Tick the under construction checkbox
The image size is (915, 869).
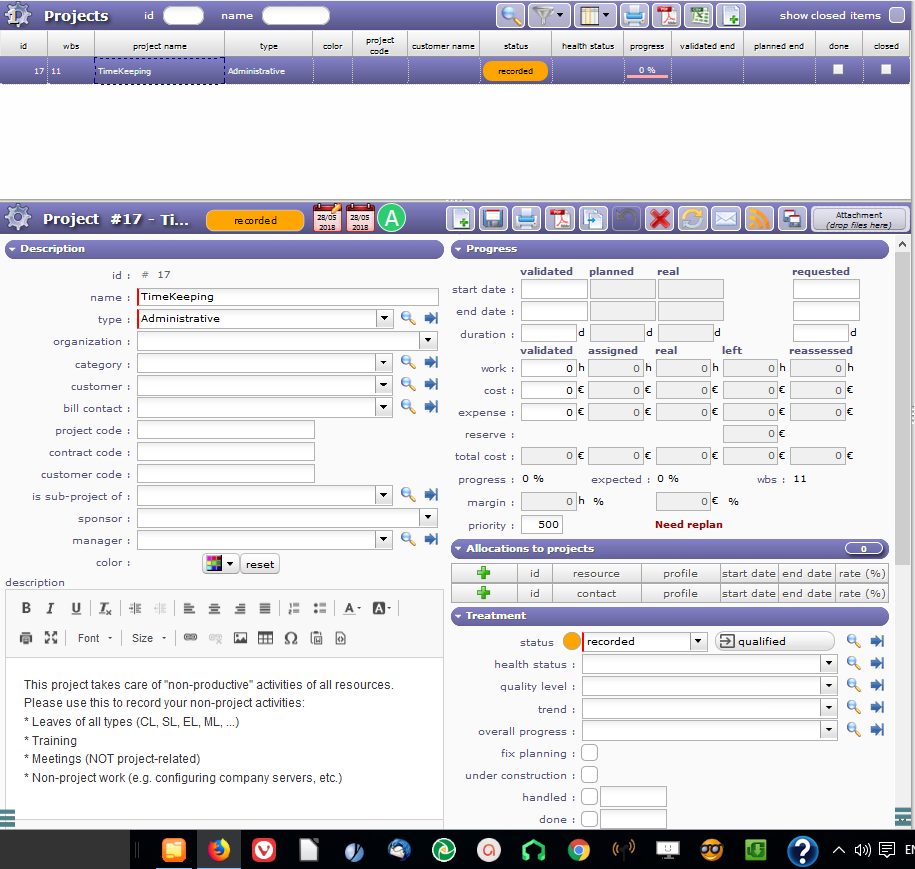(590, 775)
